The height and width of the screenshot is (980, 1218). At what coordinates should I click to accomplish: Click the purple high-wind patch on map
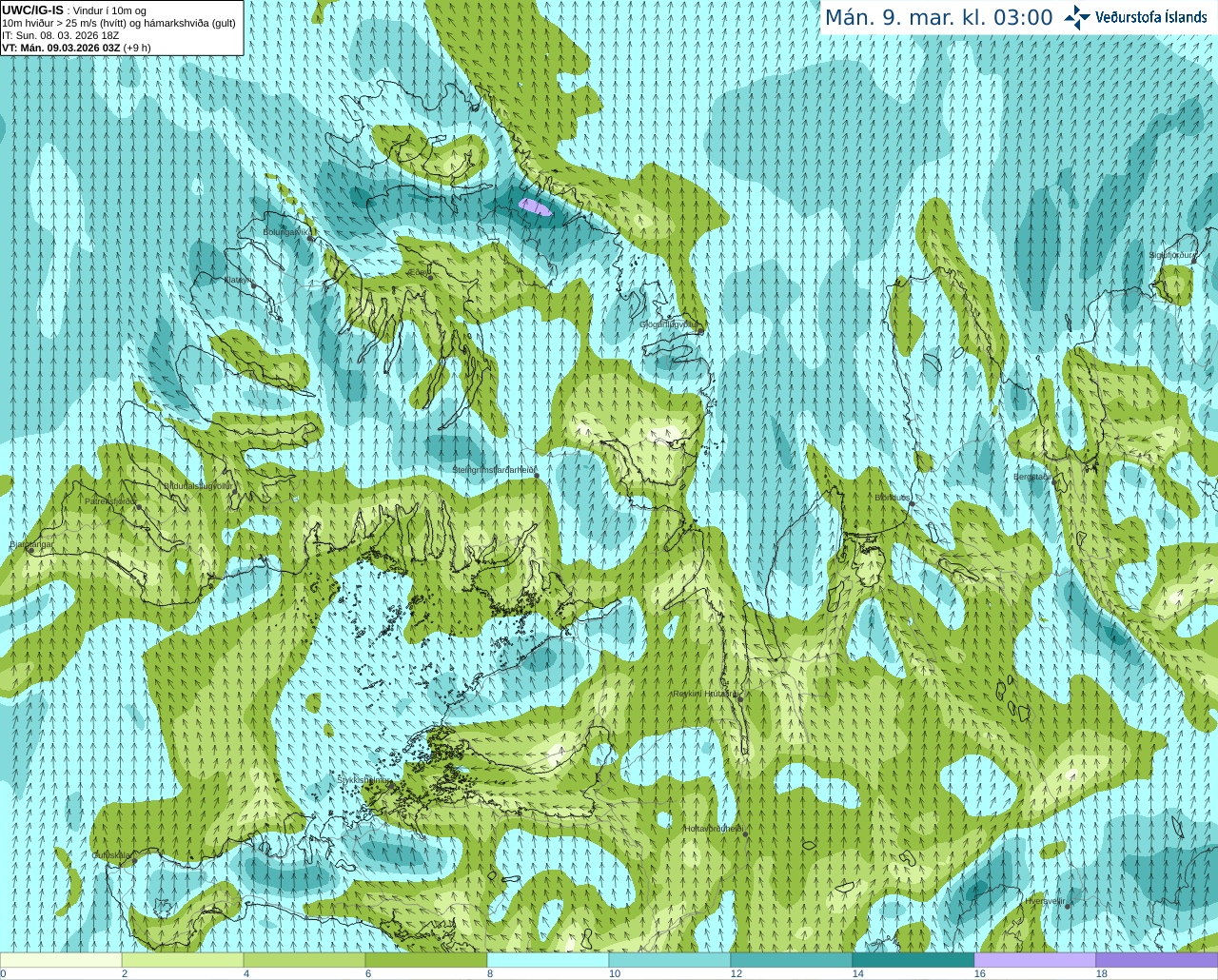[x=534, y=206]
